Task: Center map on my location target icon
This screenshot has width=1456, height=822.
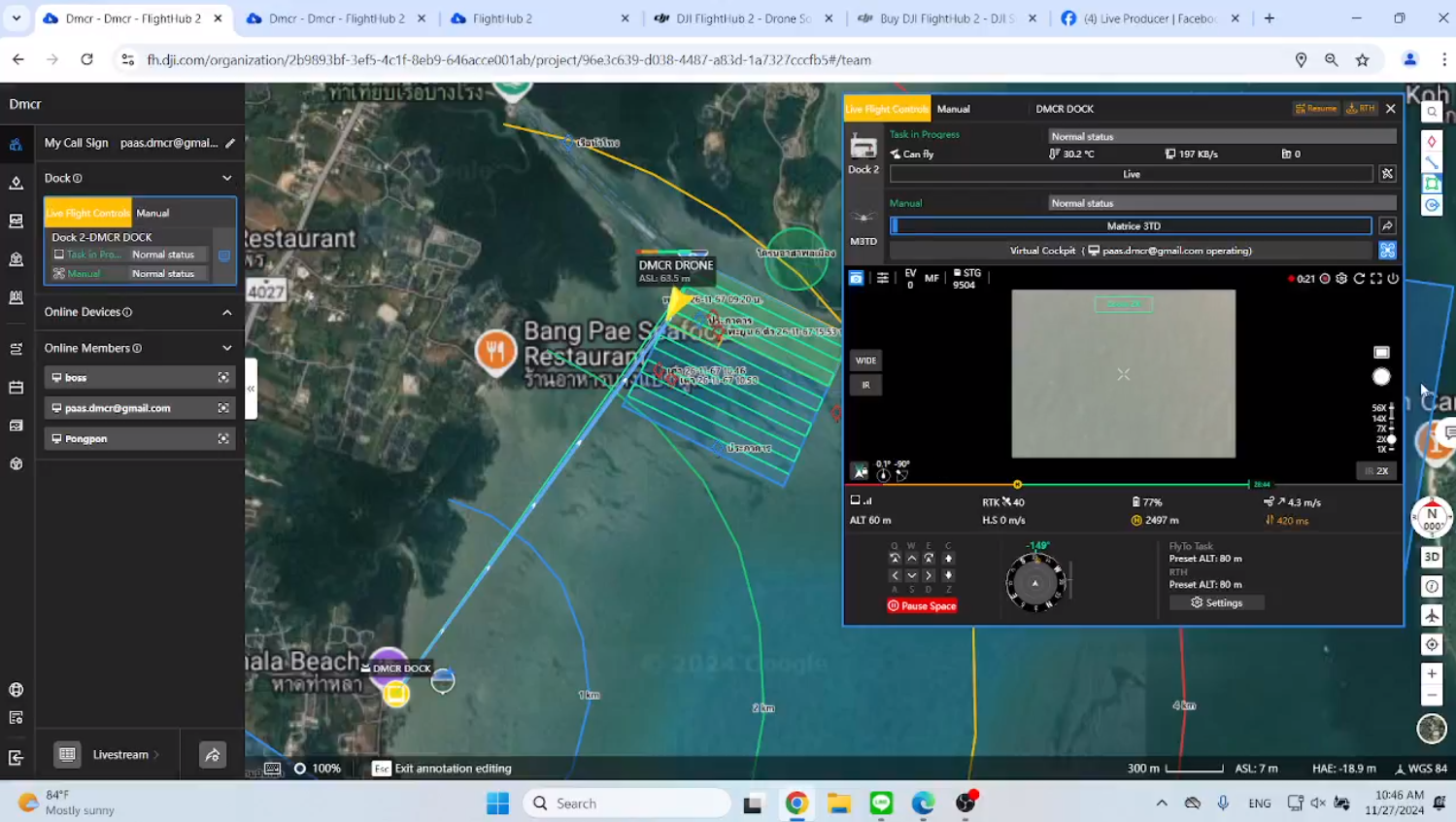Action: pos(1432,644)
